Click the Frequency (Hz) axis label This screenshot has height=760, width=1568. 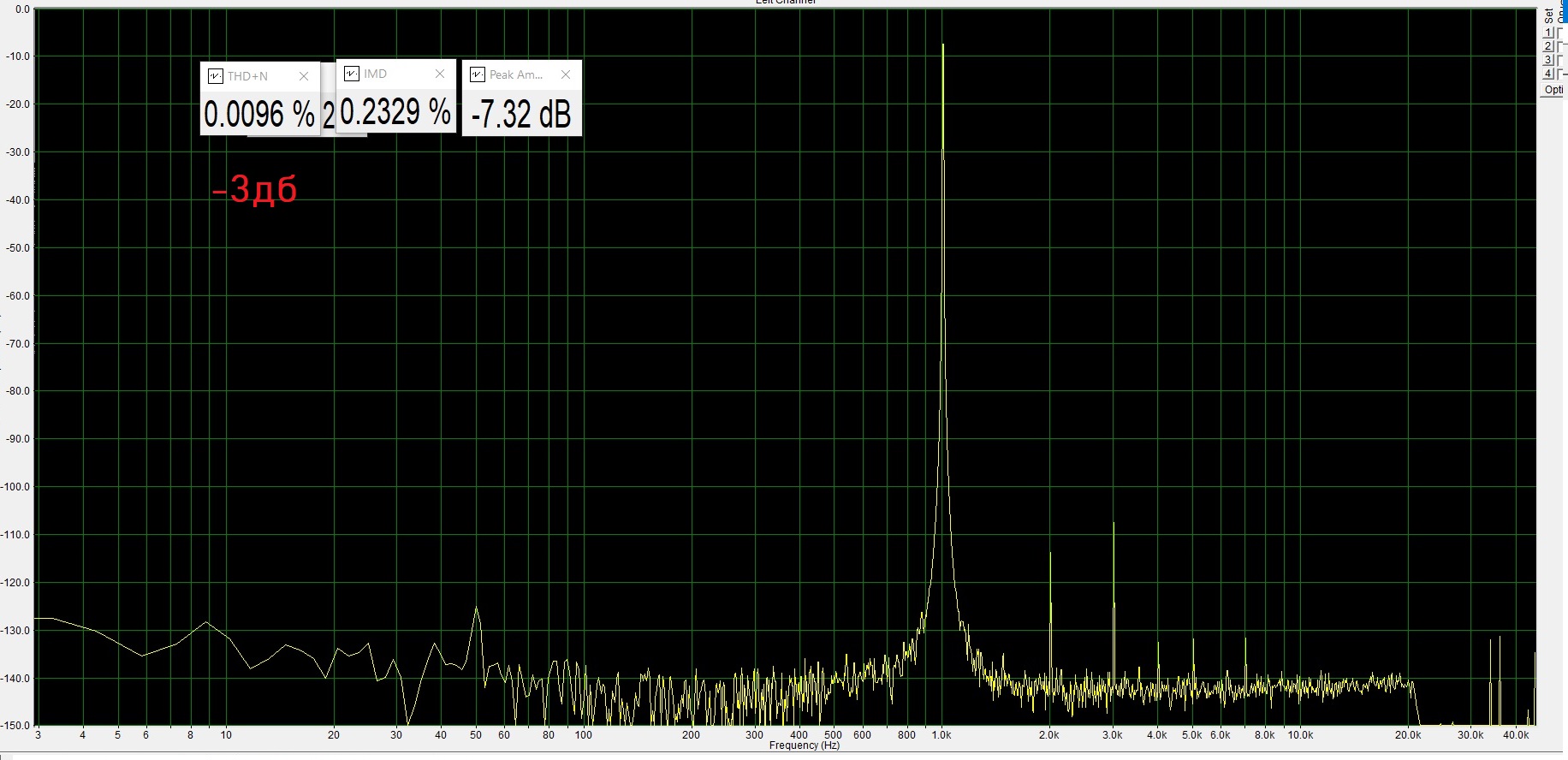(x=804, y=745)
